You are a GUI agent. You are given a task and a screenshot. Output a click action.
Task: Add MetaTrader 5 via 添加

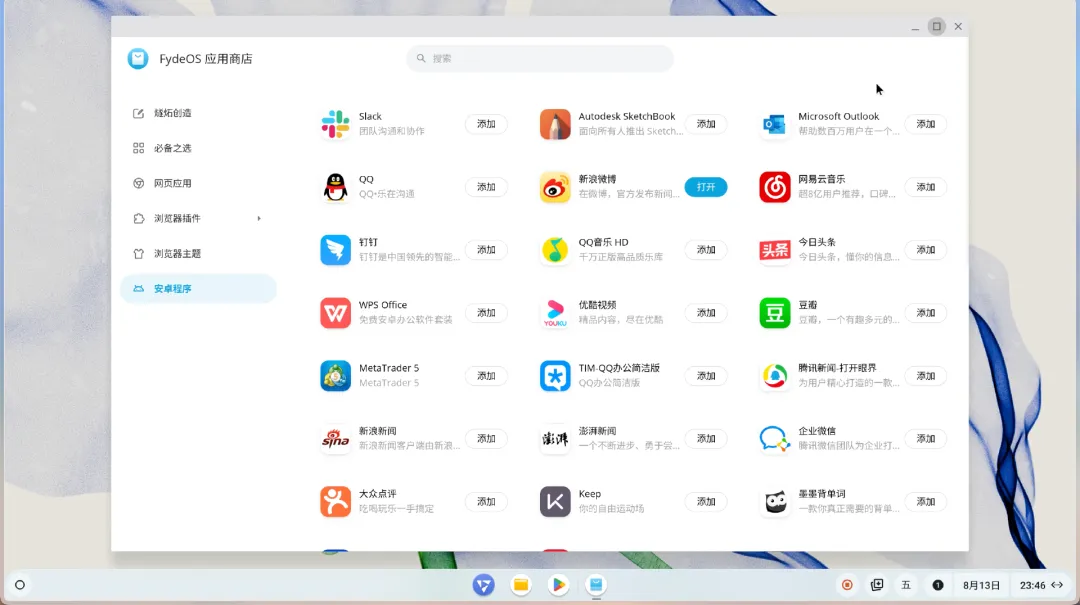[x=486, y=376]
